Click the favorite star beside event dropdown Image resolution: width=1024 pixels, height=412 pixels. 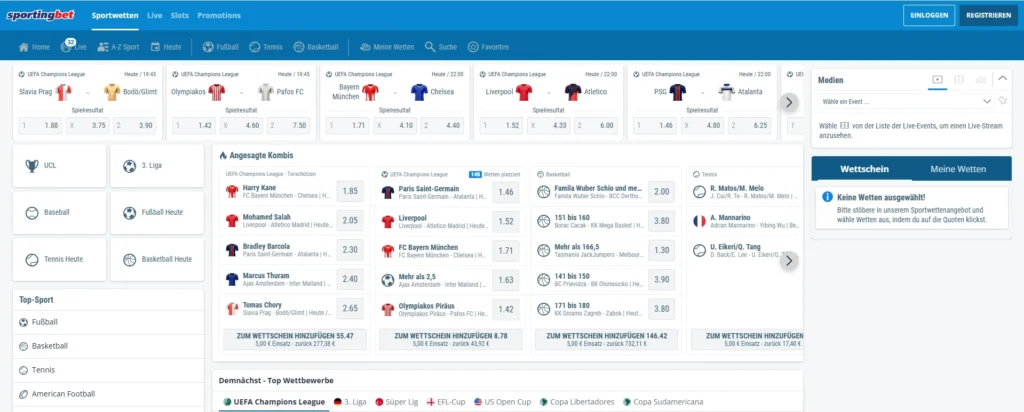pos(1002,101)
